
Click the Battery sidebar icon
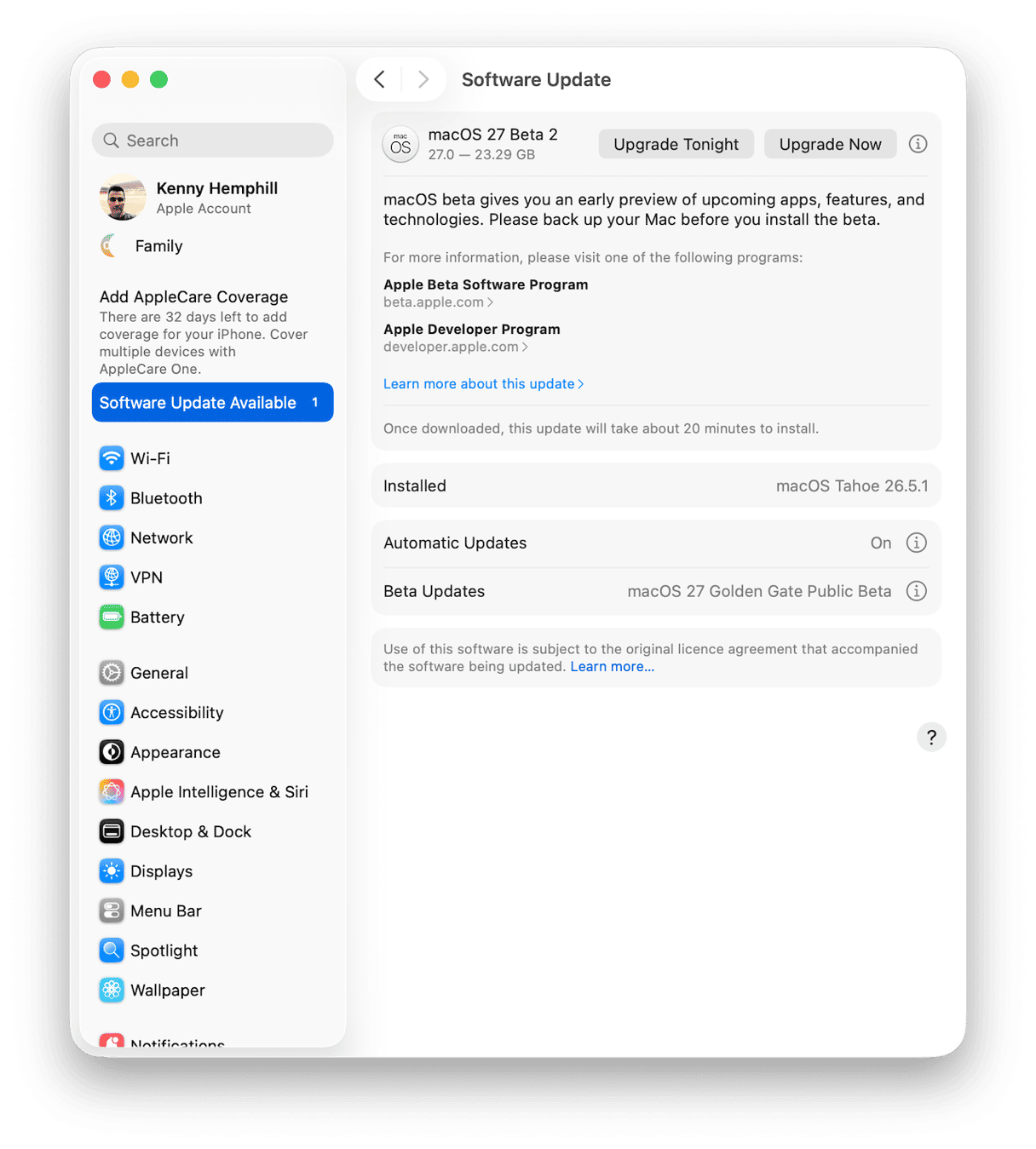[112, 617]
